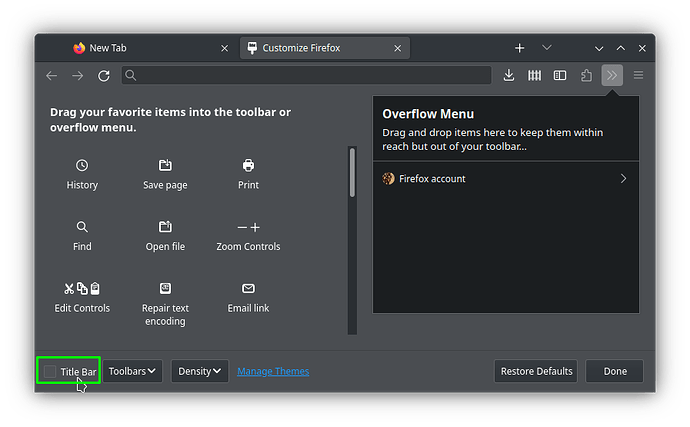Click the Manage Themes link
The height and width of the screenshot is (427, 690).
click(x=273, y=372)
